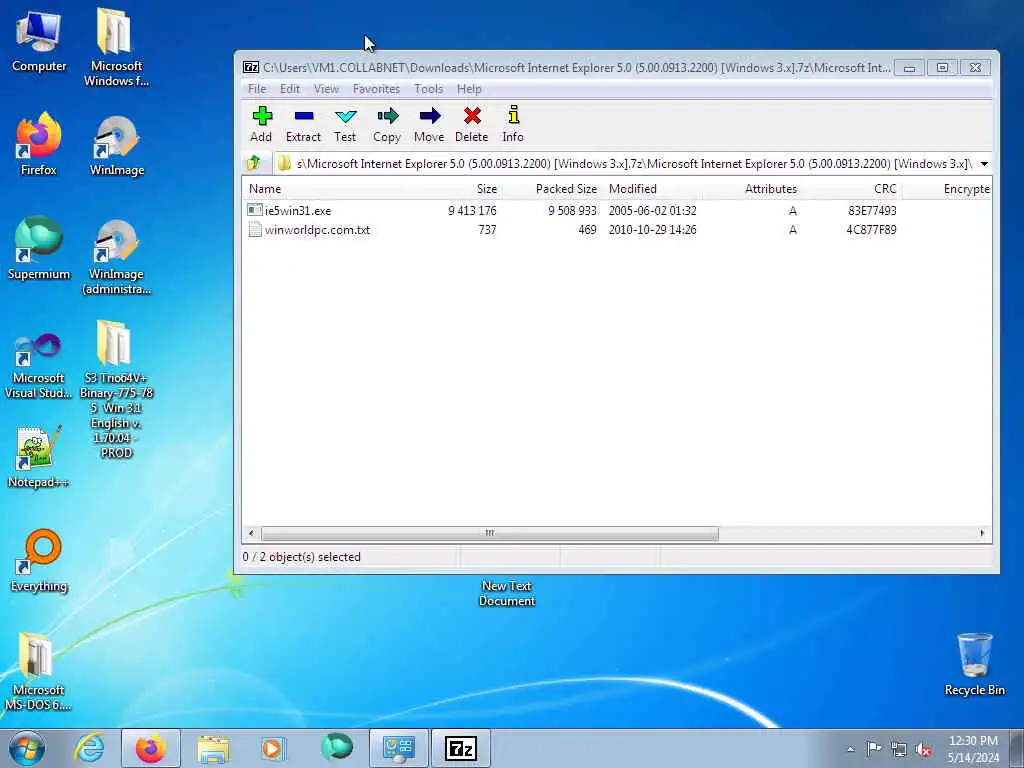This screenshot has width=1024, height=768.
Task: Choose the Move toolbar icon
Action: point(429,124)
